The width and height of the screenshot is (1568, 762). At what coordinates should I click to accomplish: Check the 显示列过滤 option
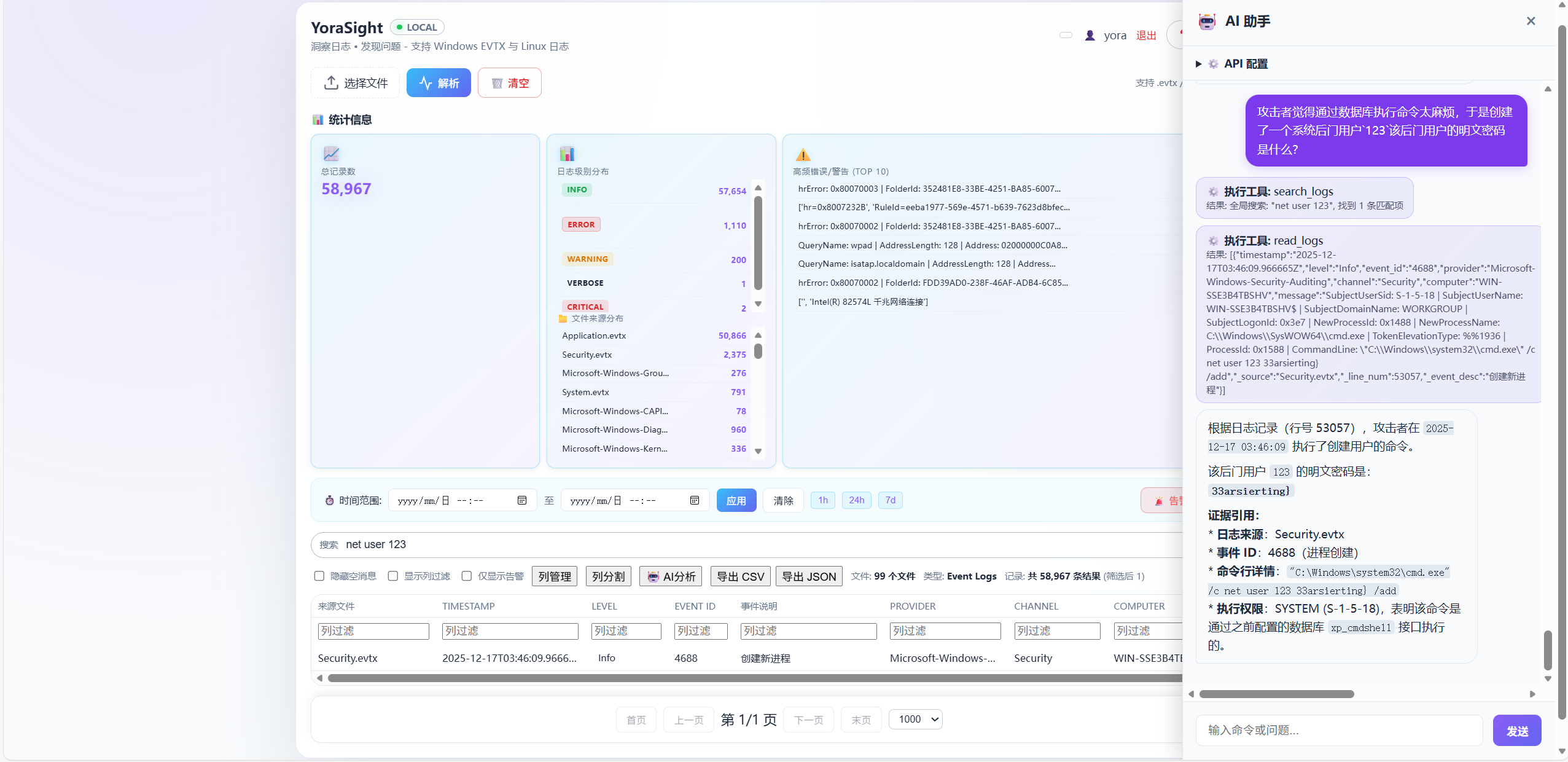393,576
